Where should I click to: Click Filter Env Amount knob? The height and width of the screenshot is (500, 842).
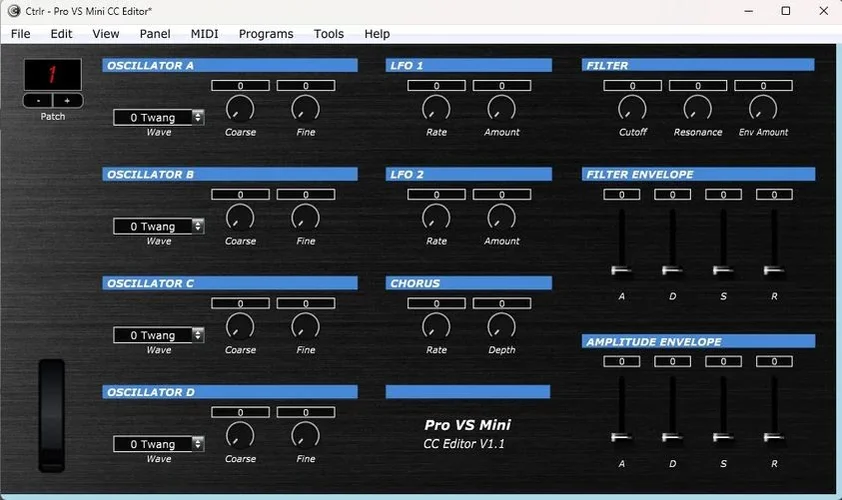tap(763, 109)
